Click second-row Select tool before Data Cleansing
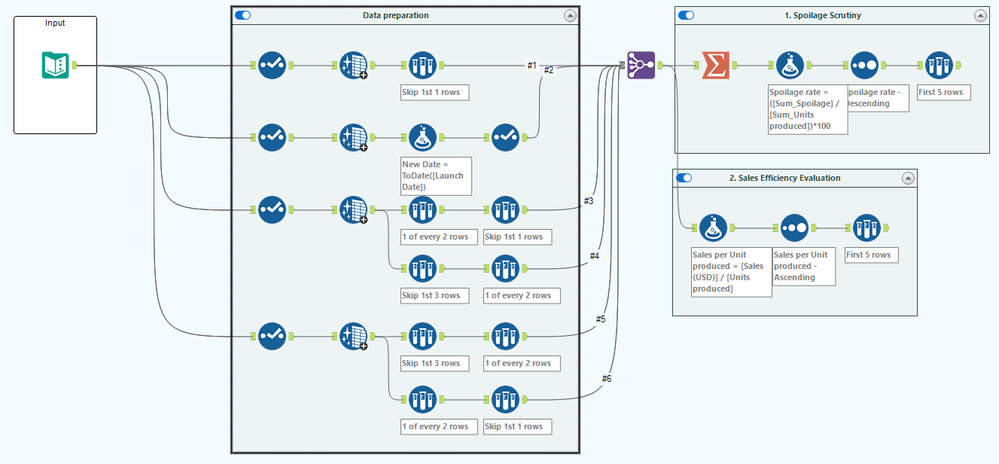Image resolution: width=999 pixels, height=464 pixels. click(272, 137)
